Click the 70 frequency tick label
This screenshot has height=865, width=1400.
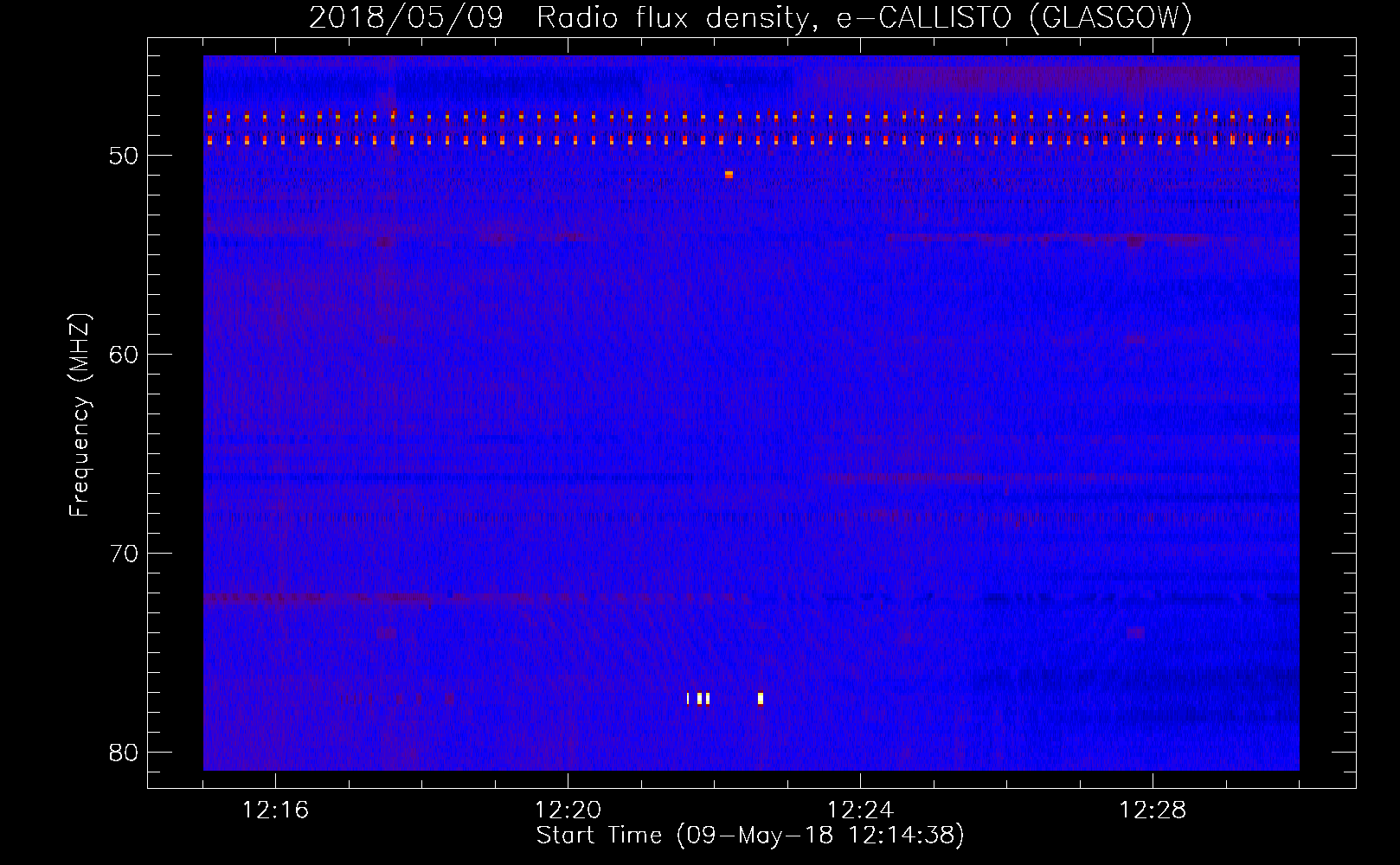point(125,554)
